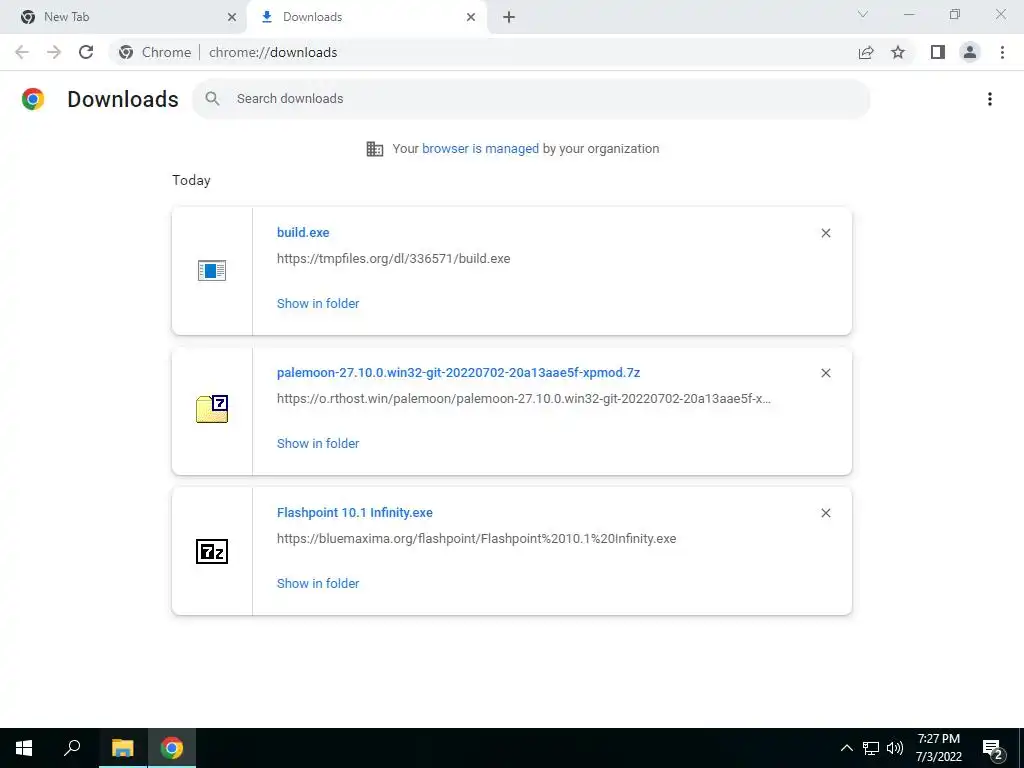Select the Downloads tab
This screenshot has width=1024, height=768.
tap(366, 17)
